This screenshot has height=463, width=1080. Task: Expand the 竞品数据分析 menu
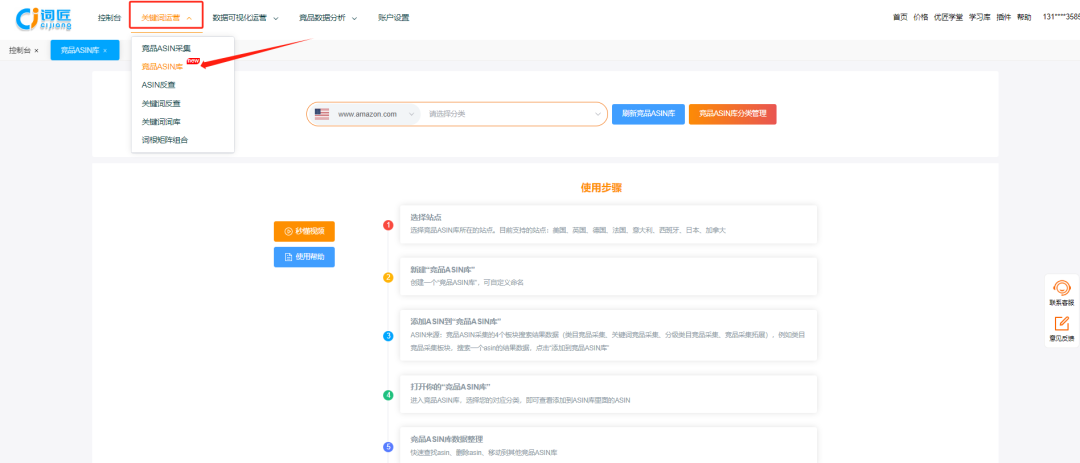click(x=328, y=18)
